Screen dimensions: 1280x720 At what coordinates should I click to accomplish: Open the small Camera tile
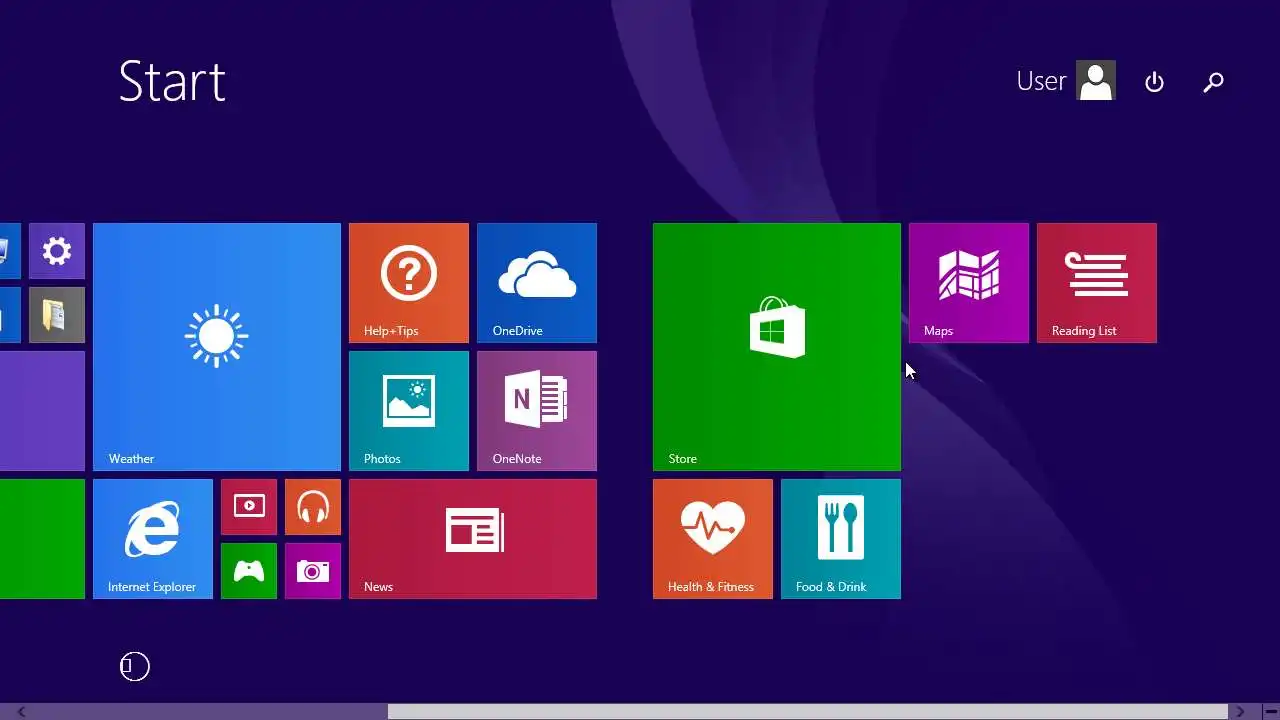pos(313,571)
